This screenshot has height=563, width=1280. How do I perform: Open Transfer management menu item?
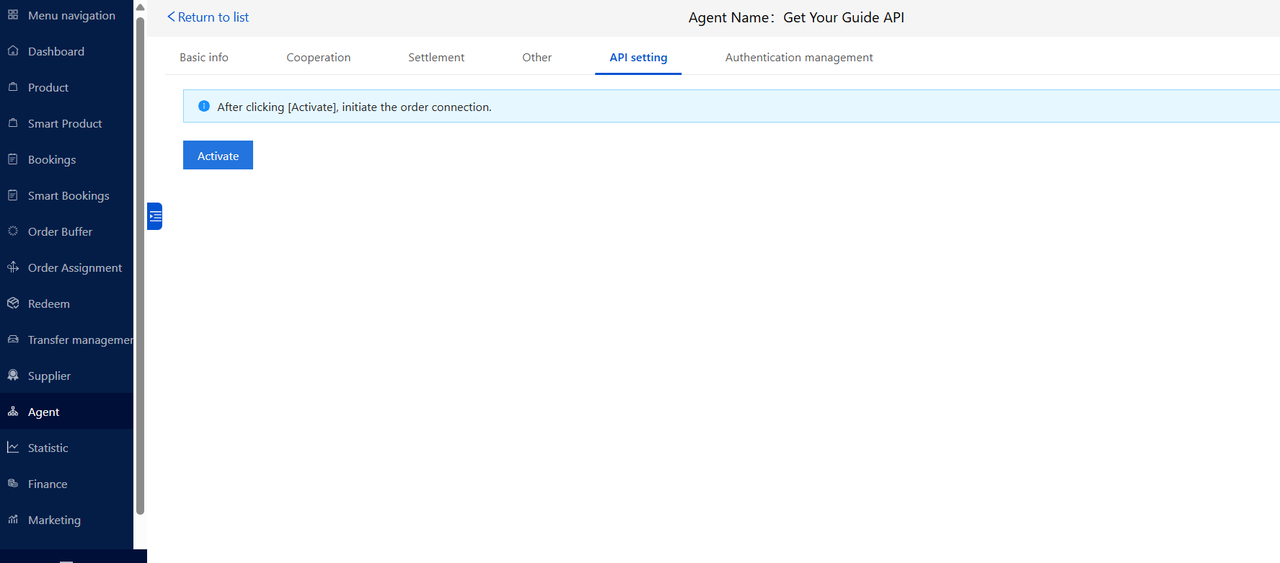point(80,340)
